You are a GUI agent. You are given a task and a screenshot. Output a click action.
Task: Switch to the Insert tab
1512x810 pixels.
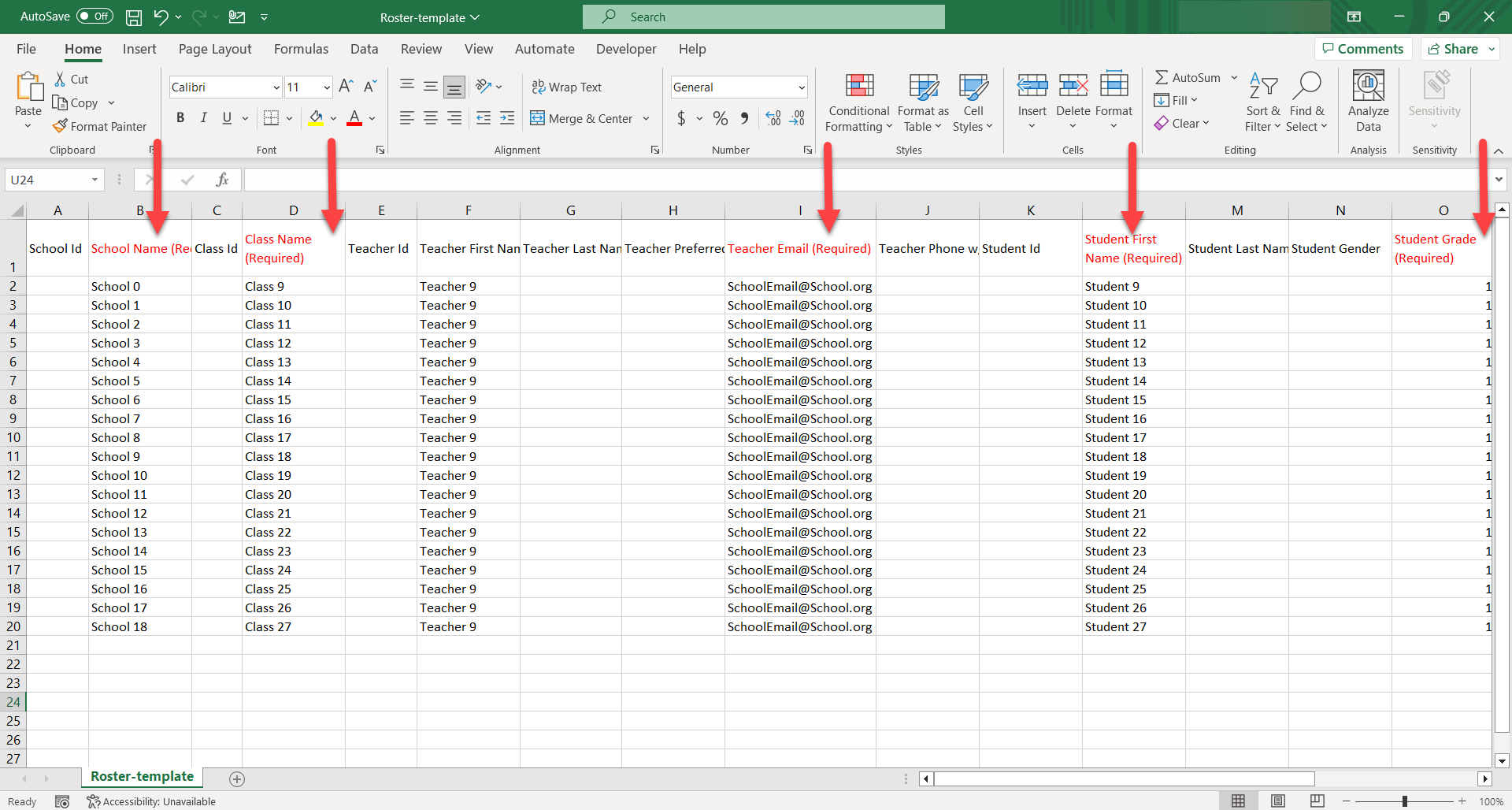pyautogui.click(x=139, y=49)
